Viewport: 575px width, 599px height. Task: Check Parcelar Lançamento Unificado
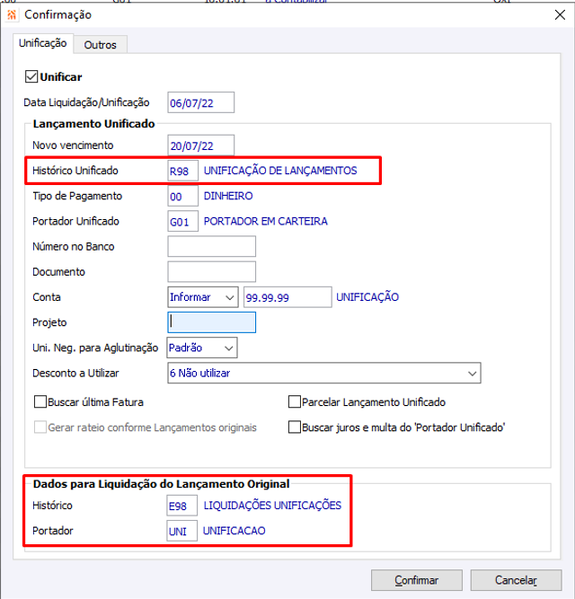point(294,402)
